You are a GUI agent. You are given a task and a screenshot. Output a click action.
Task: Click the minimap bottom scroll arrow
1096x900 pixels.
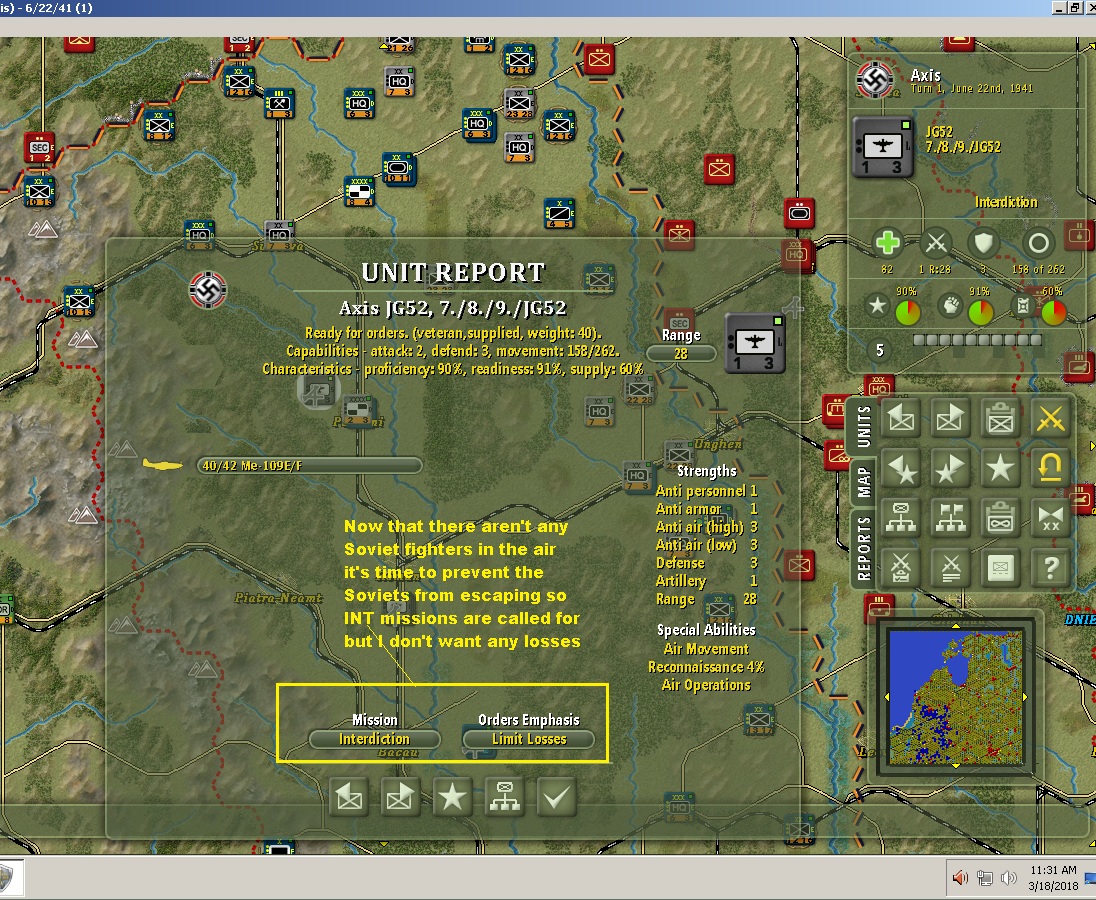[956, 767]
